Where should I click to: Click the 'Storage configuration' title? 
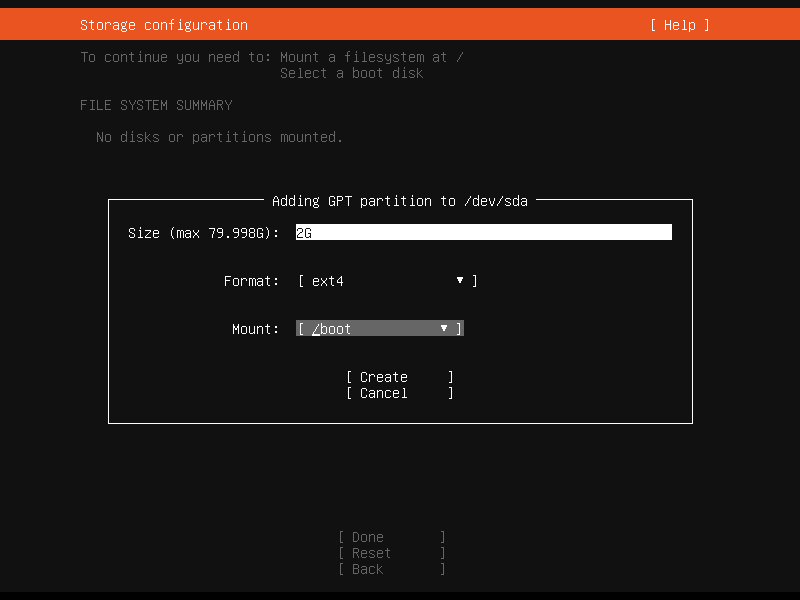tap(164, 25)
